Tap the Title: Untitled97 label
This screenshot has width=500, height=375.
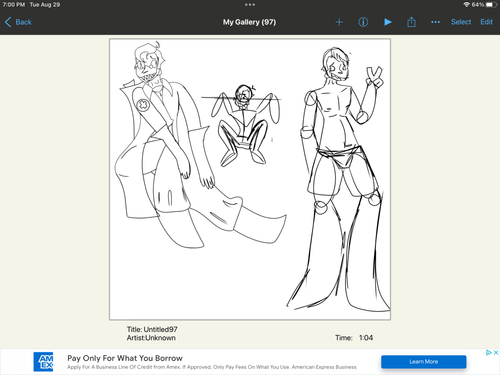tap(152, 329)
